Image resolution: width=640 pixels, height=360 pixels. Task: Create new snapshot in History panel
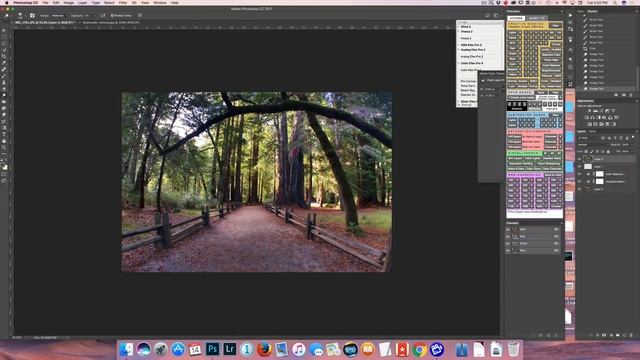(x=624, y=95)
